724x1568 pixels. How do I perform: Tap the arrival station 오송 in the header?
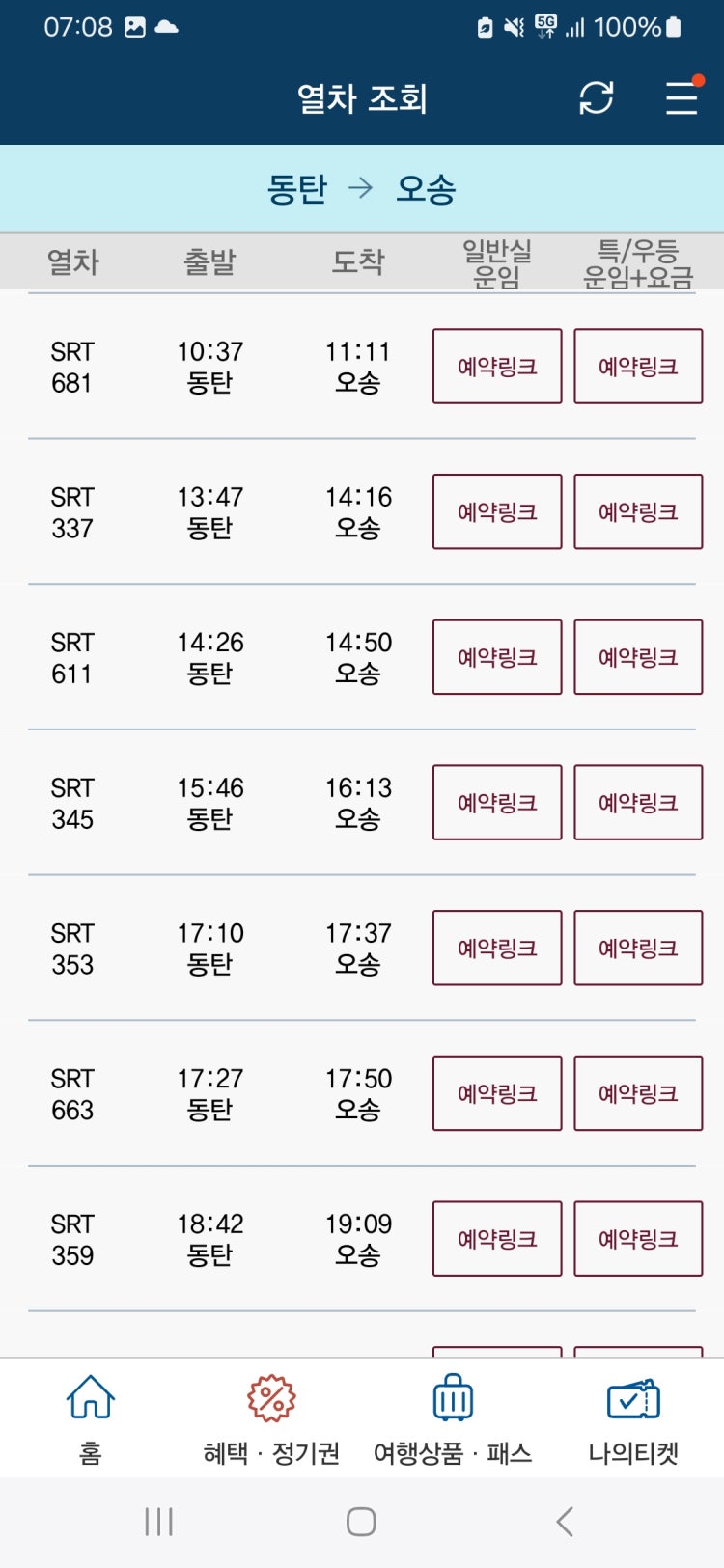tap(426, 188)
